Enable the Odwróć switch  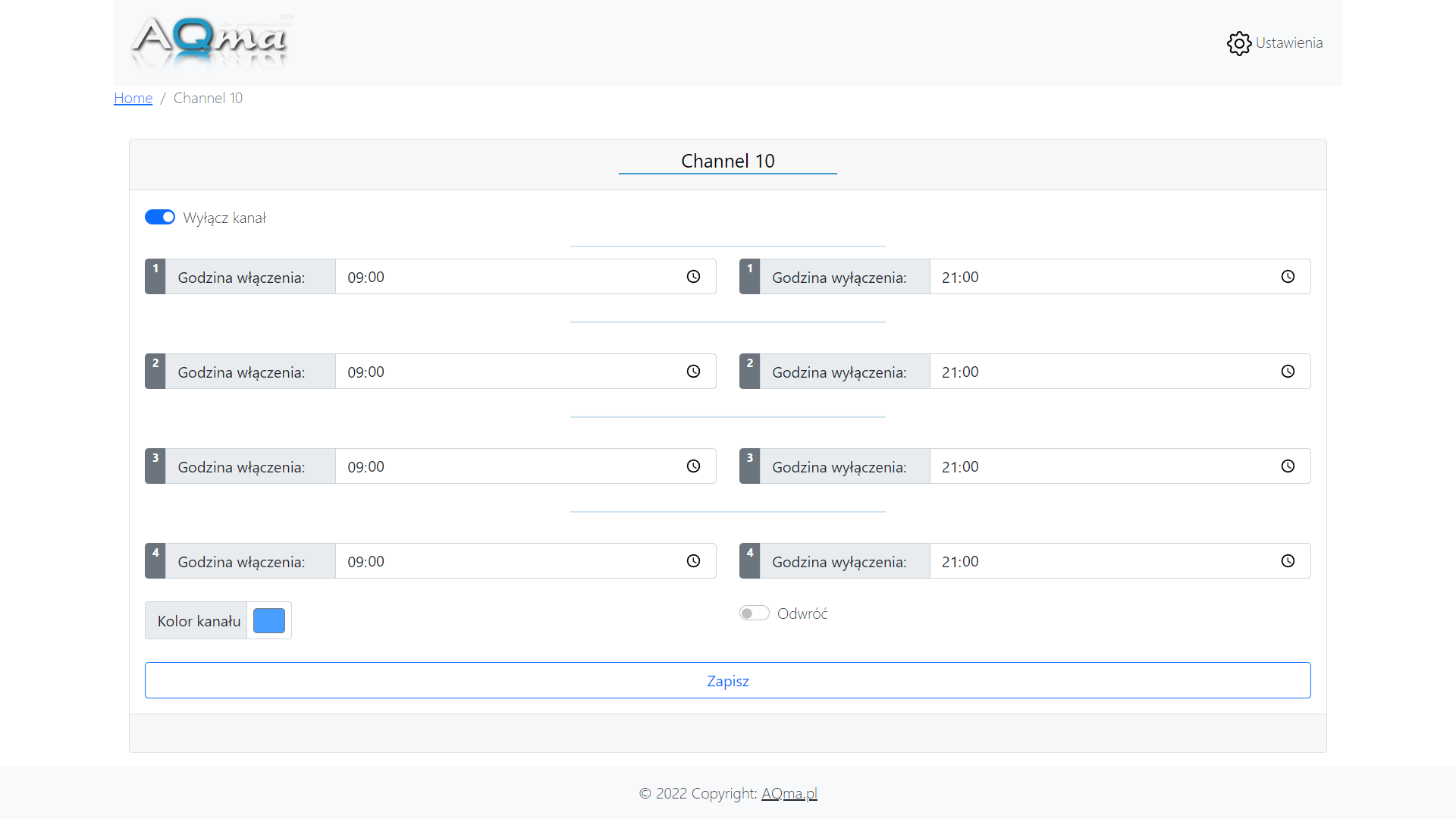tap(755, 613)
